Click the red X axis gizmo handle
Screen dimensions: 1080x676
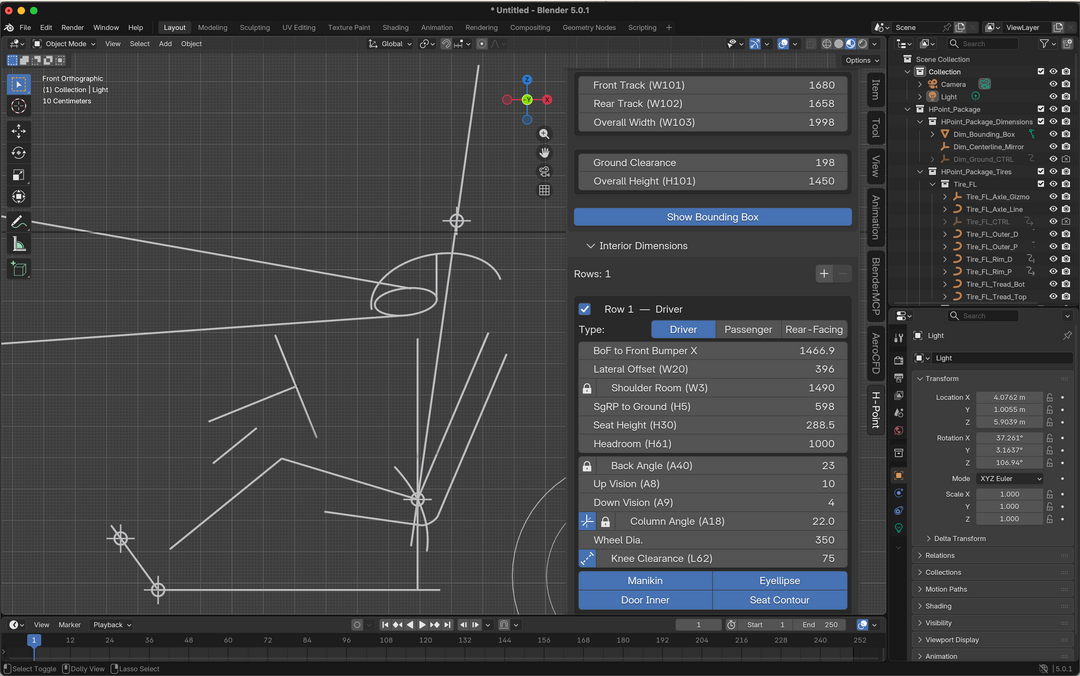[547, 100]
